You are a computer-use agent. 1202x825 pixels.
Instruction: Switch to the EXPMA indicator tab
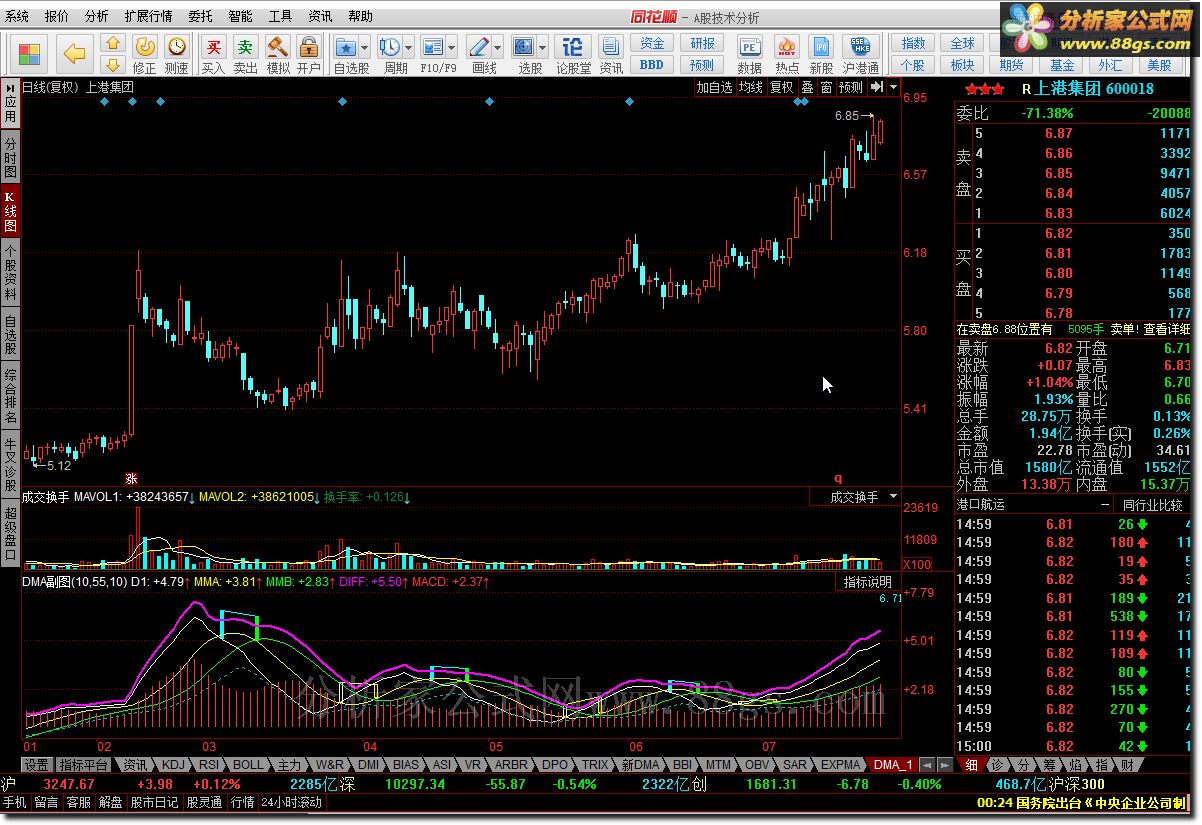[x=841, y=764]
